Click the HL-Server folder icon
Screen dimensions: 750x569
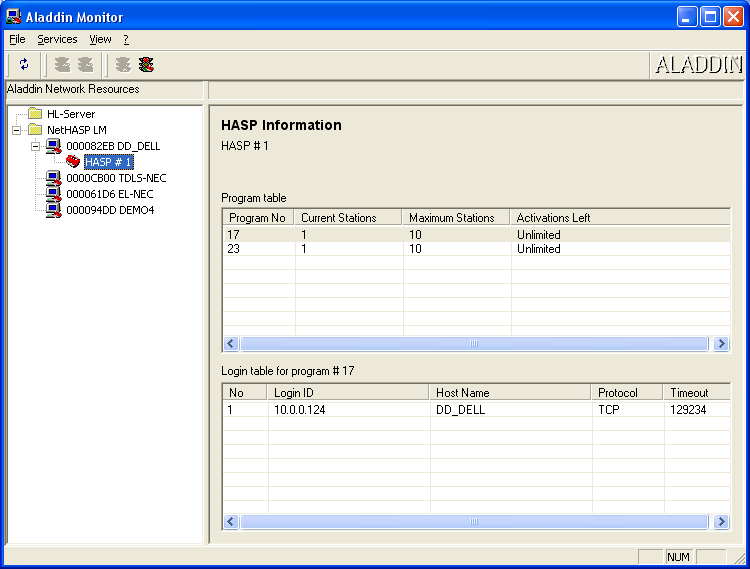point(35,113)
